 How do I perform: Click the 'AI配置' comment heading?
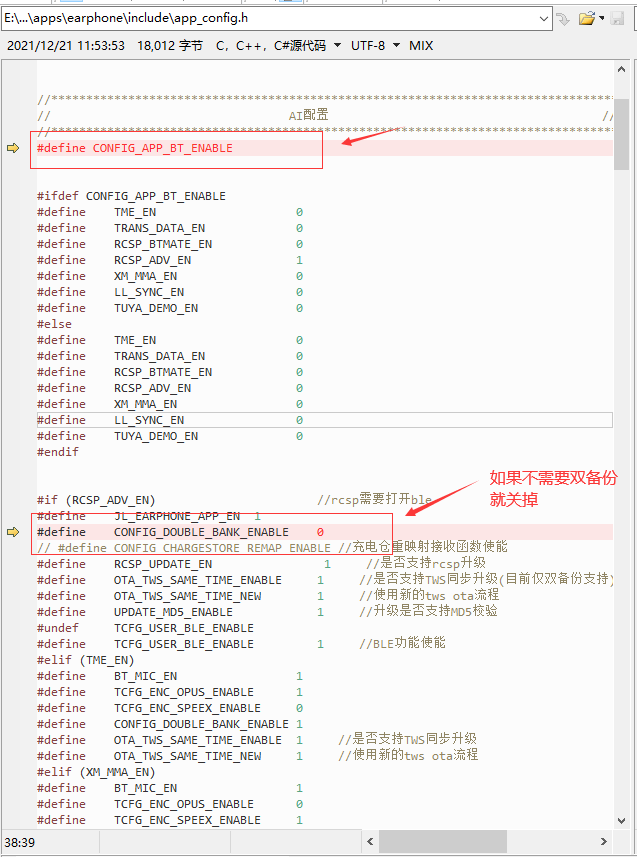pos(308,115)
